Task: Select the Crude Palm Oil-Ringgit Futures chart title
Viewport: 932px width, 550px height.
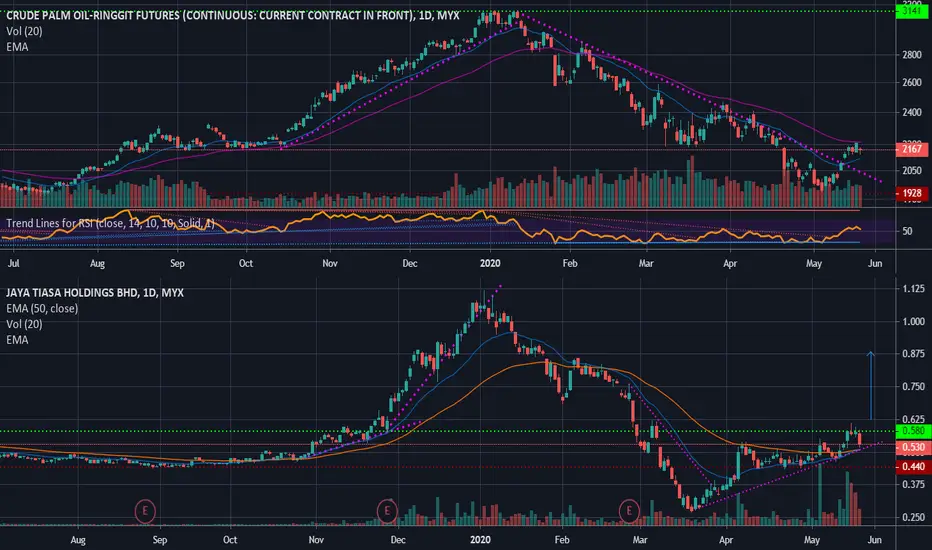Action: [232, 15]
